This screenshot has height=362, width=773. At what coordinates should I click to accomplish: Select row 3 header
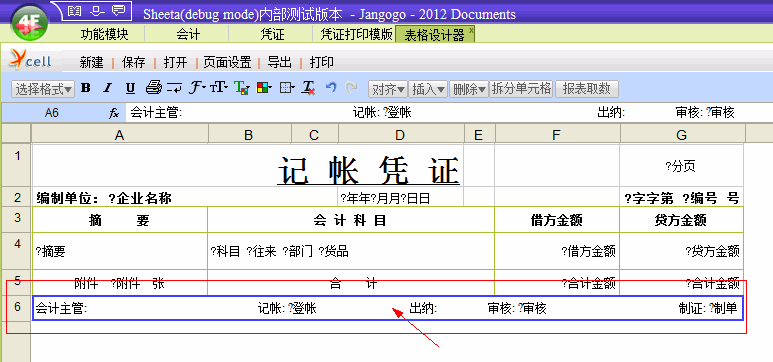(17, 219)
